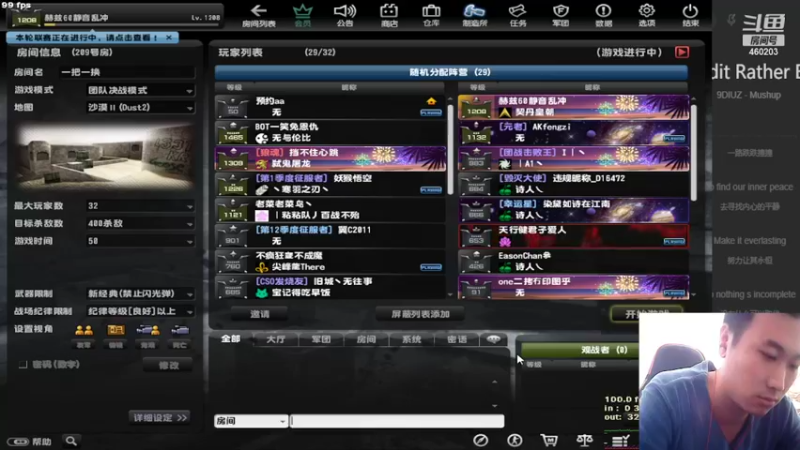The height and width of the screenshot is (450, 800).
Task: Open the game time (50) dropdown
Action: 140,241
